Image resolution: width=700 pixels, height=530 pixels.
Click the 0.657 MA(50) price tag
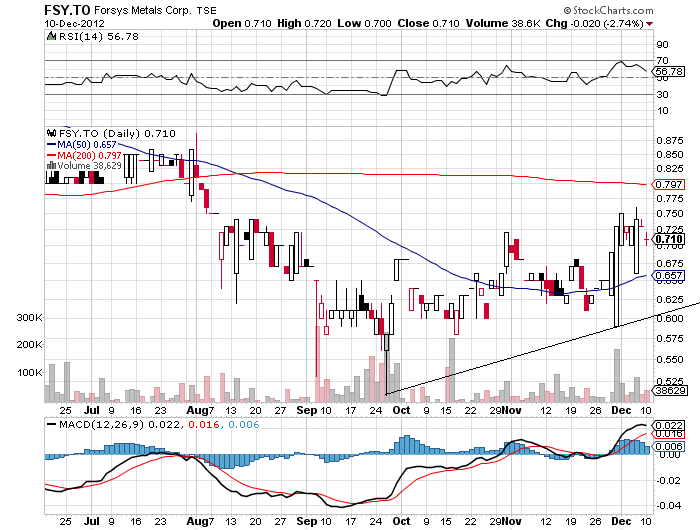(x=668, y=275)
